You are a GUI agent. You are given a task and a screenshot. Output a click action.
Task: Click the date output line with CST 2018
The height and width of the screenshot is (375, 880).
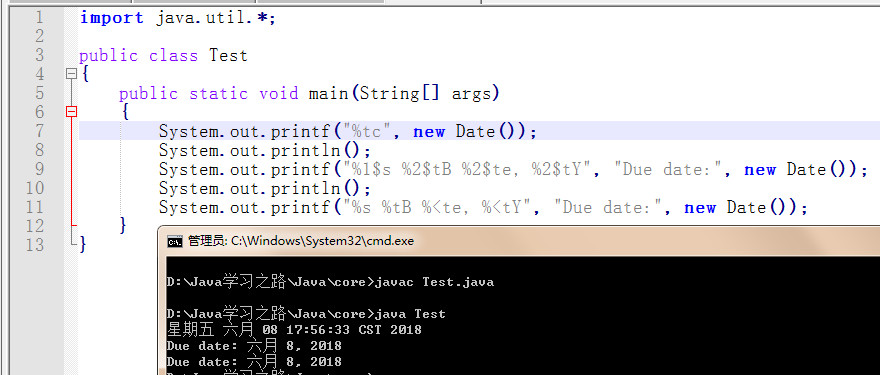294,330
